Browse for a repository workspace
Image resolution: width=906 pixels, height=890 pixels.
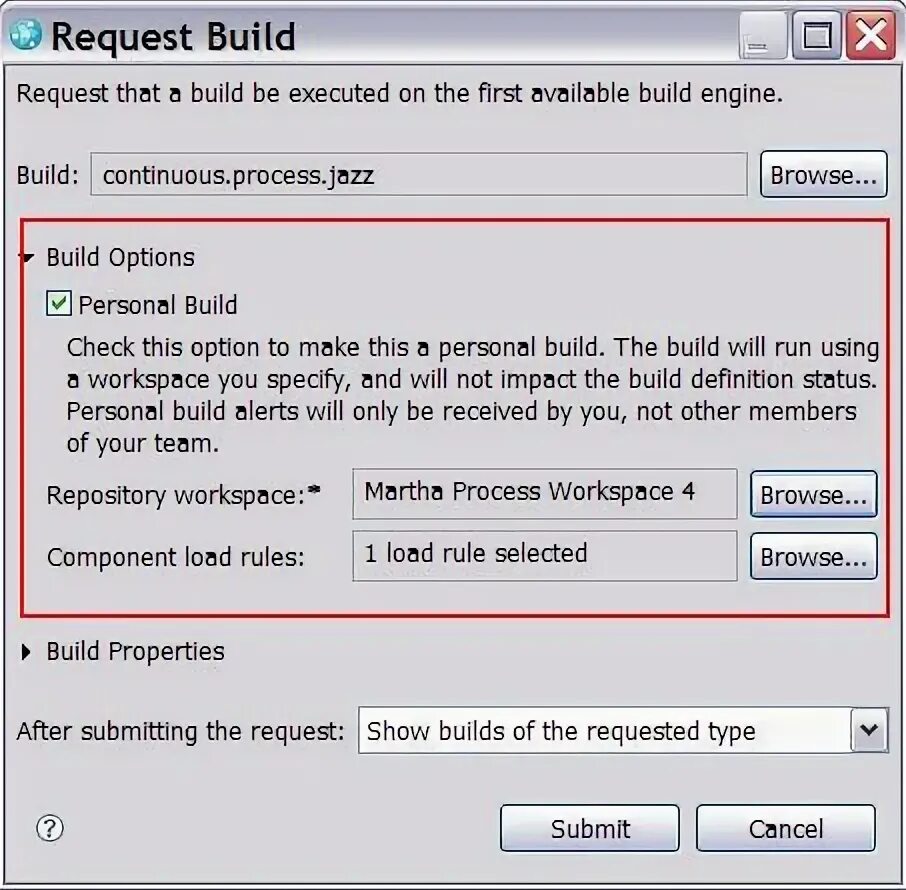coord(814,494)
